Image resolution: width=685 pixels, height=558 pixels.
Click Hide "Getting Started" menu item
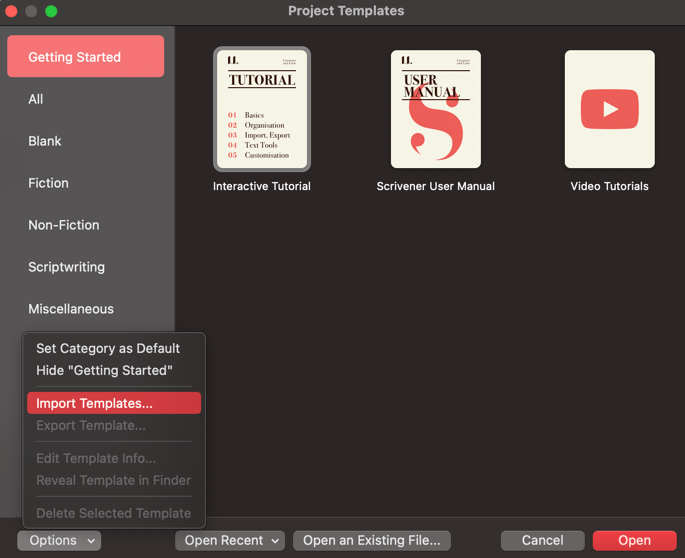(x=104, y=370)
